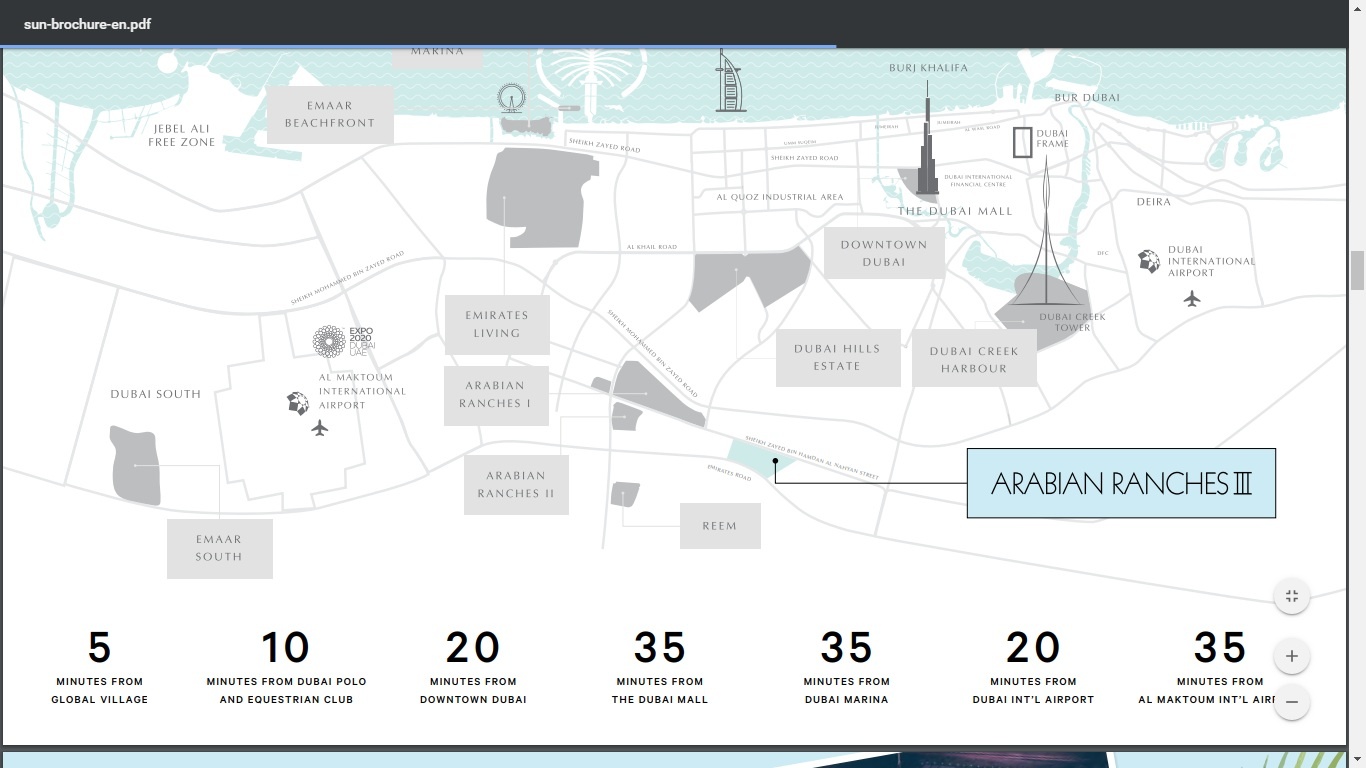Zoom in with the plus button
Viewport: 1366px width, 768px height.
pos(1292,656)
